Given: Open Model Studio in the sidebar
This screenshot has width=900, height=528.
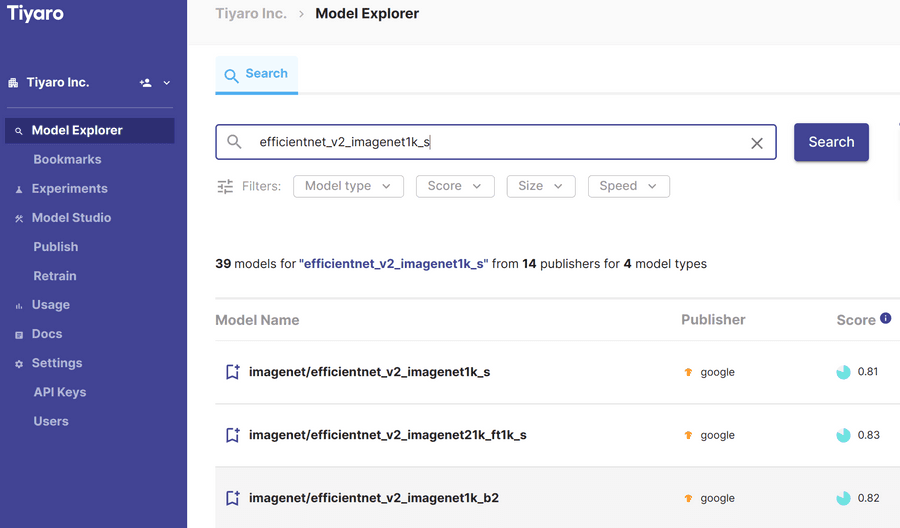Looking at the screenshot, I should pos(71,218).
